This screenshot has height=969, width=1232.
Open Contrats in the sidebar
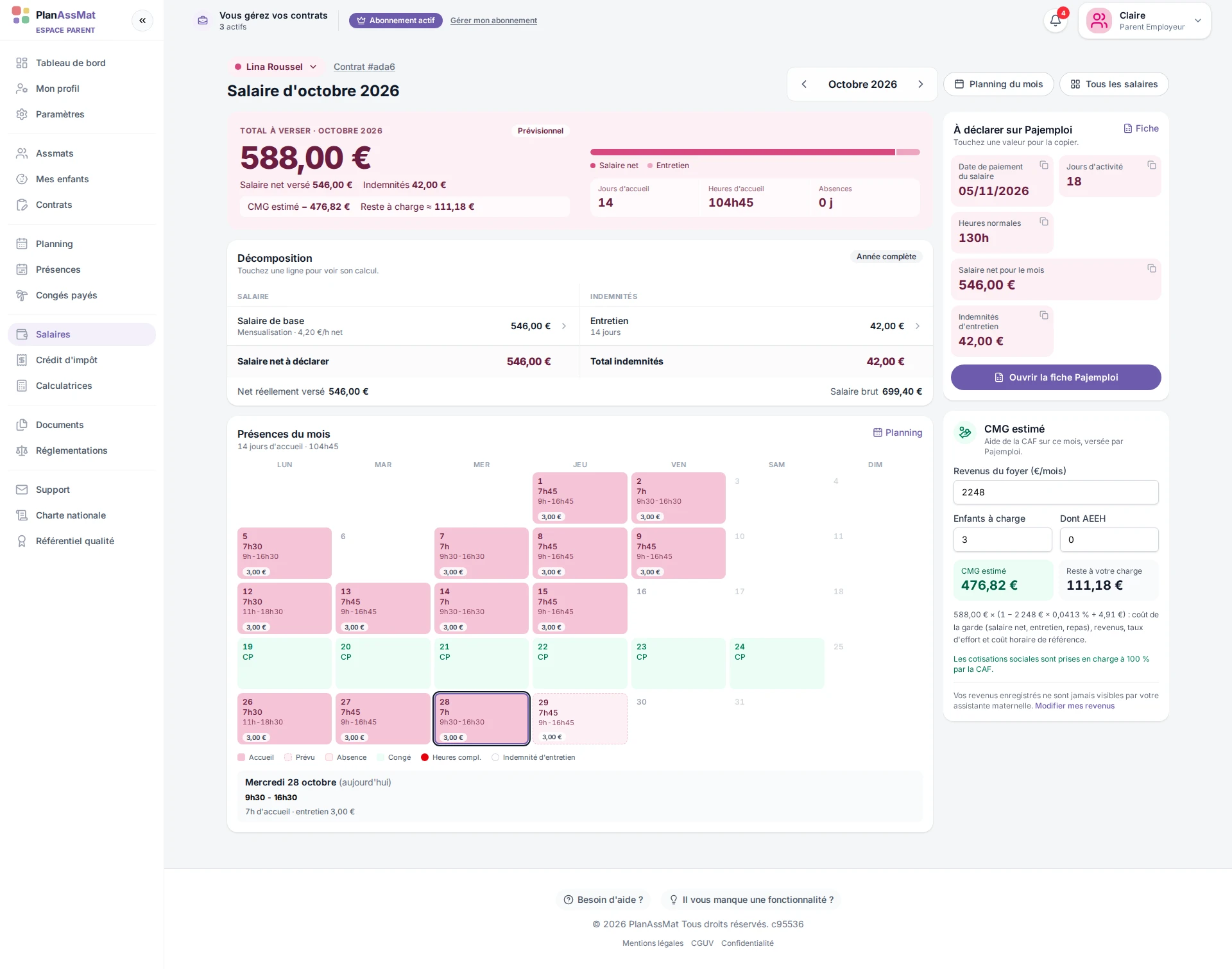pos(82,205)
